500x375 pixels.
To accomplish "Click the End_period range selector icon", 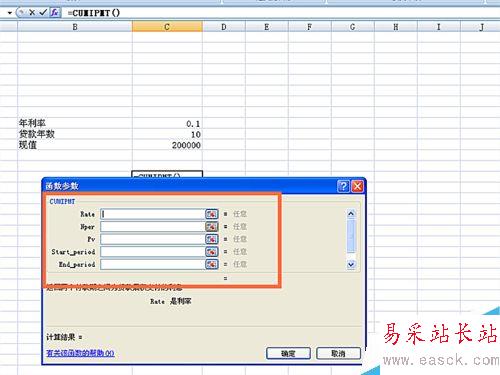I will 212,264.
